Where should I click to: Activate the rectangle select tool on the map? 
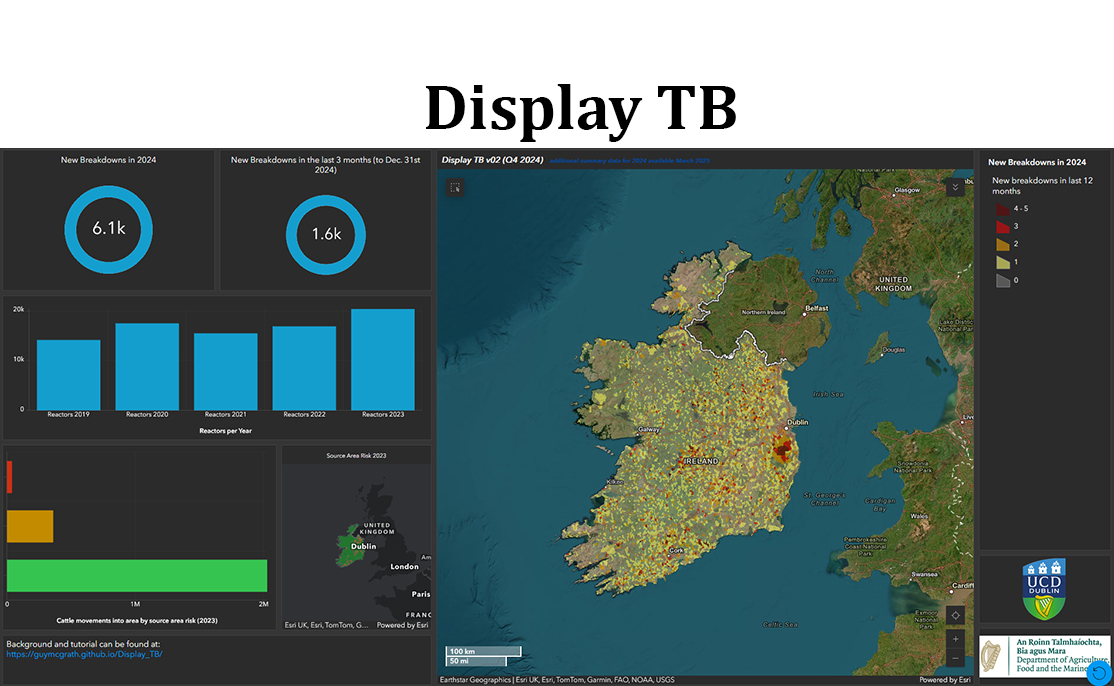(x=455, y=187)
